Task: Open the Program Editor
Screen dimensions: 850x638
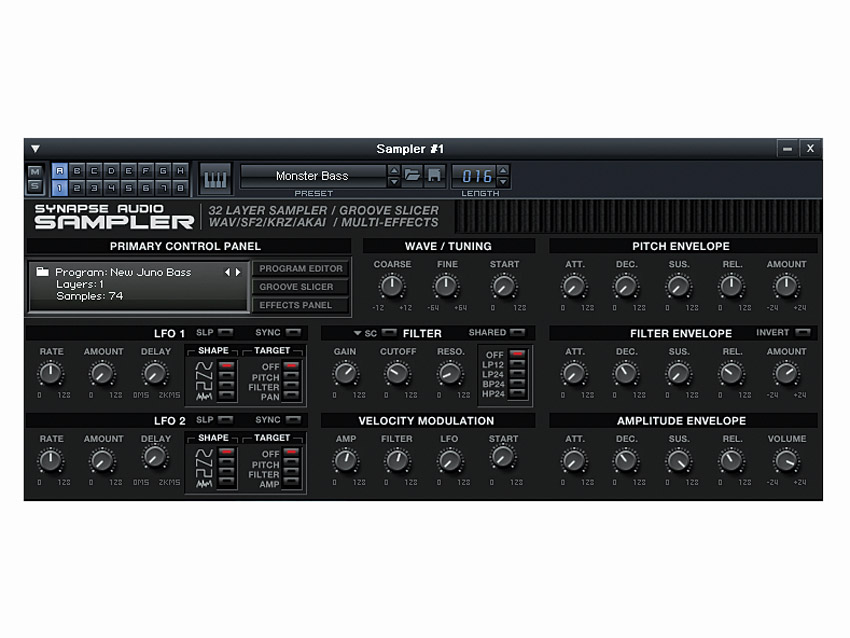Action: pyautogui.click(x=300, y=268)
